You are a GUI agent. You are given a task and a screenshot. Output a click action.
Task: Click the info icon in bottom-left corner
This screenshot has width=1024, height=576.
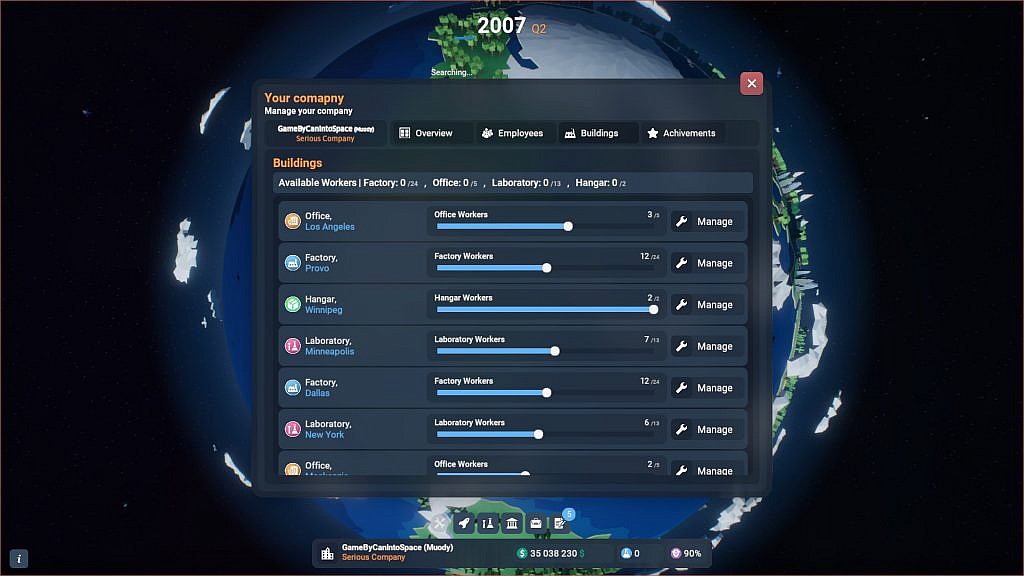pos(19,558)
